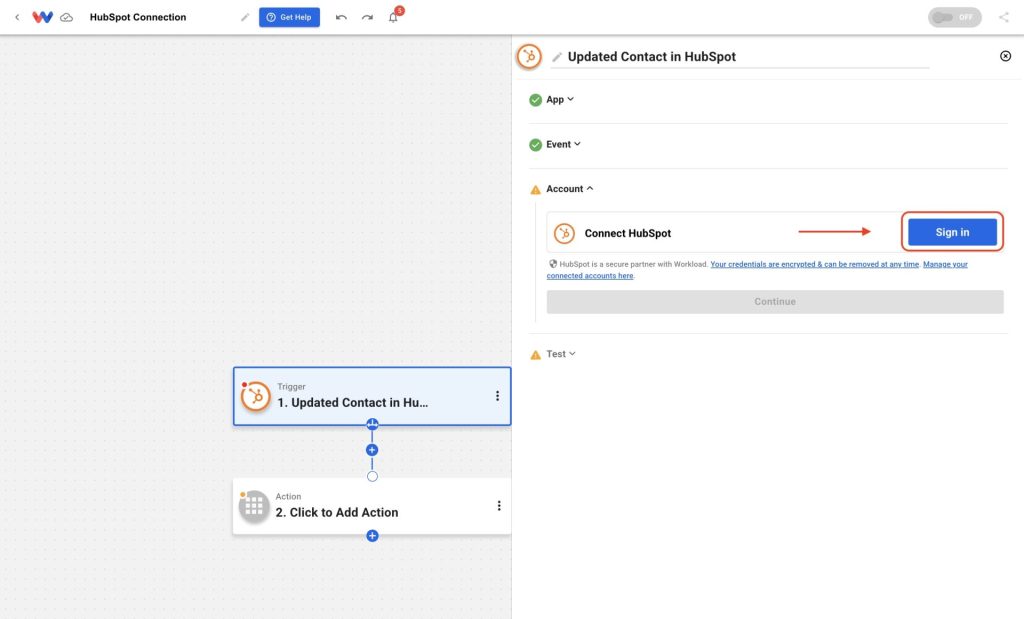Click the Get Help button

(x=289, y=17)
